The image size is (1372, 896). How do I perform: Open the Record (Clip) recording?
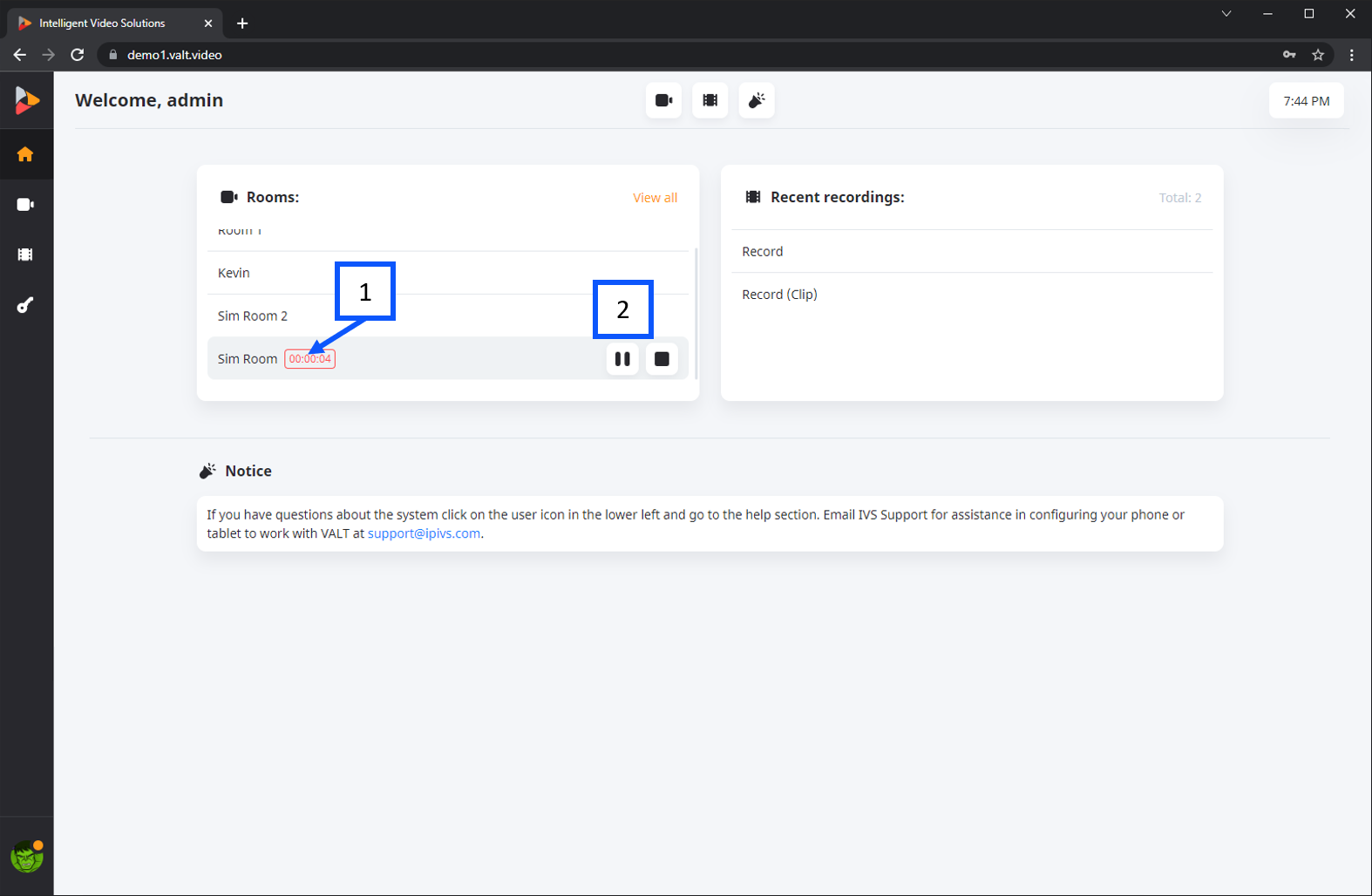pos(973,295)
